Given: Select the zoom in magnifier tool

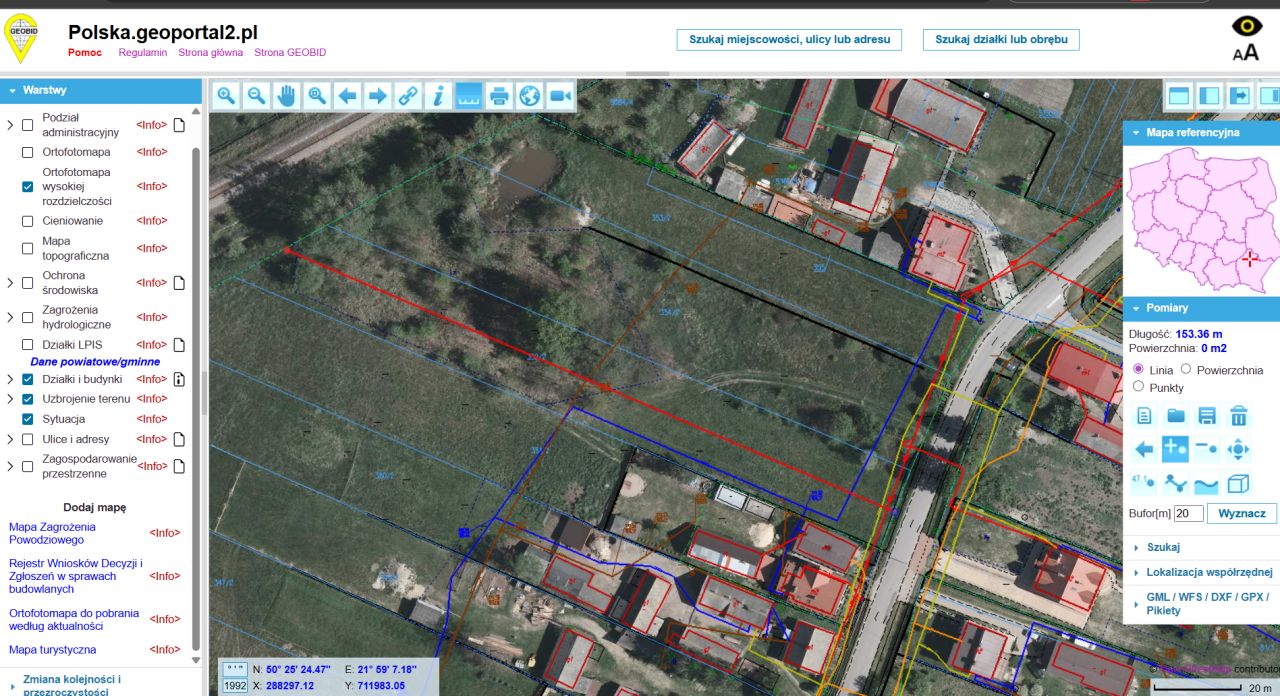Looking at the screenshot, I should coord(226,96).
